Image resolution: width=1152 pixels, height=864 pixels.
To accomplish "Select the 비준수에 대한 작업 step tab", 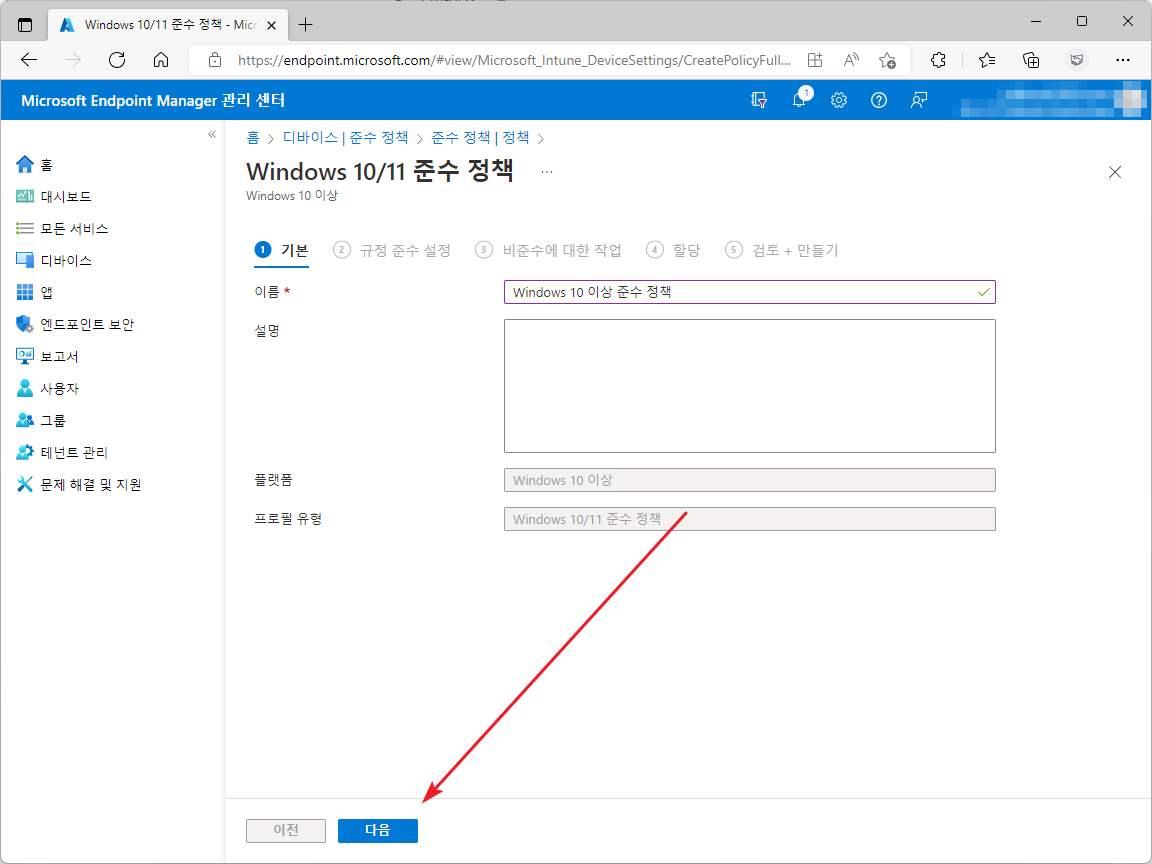I will 548,251.
